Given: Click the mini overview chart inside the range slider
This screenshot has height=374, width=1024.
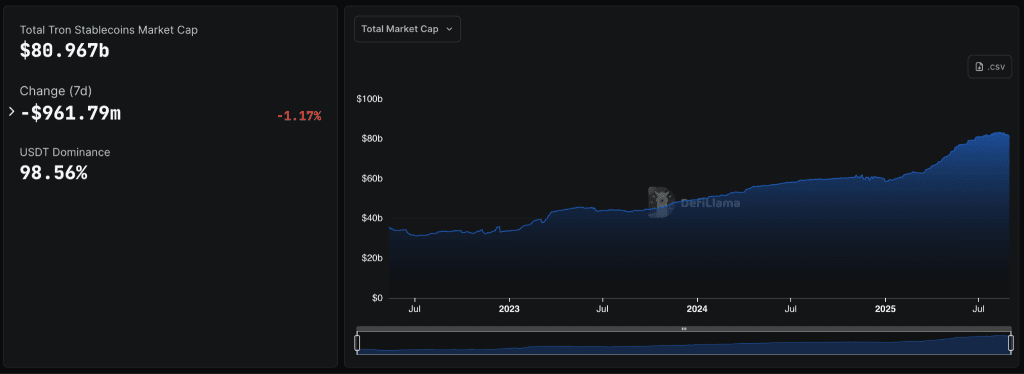Looking at the screenshot, I should (684, 343).
